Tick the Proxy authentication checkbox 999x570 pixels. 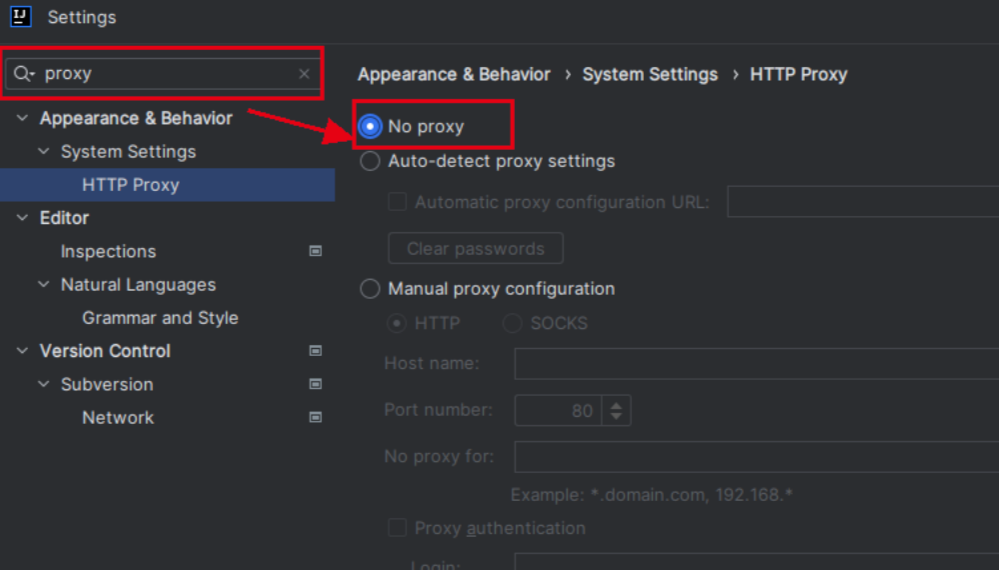click(x=397, y=528)
